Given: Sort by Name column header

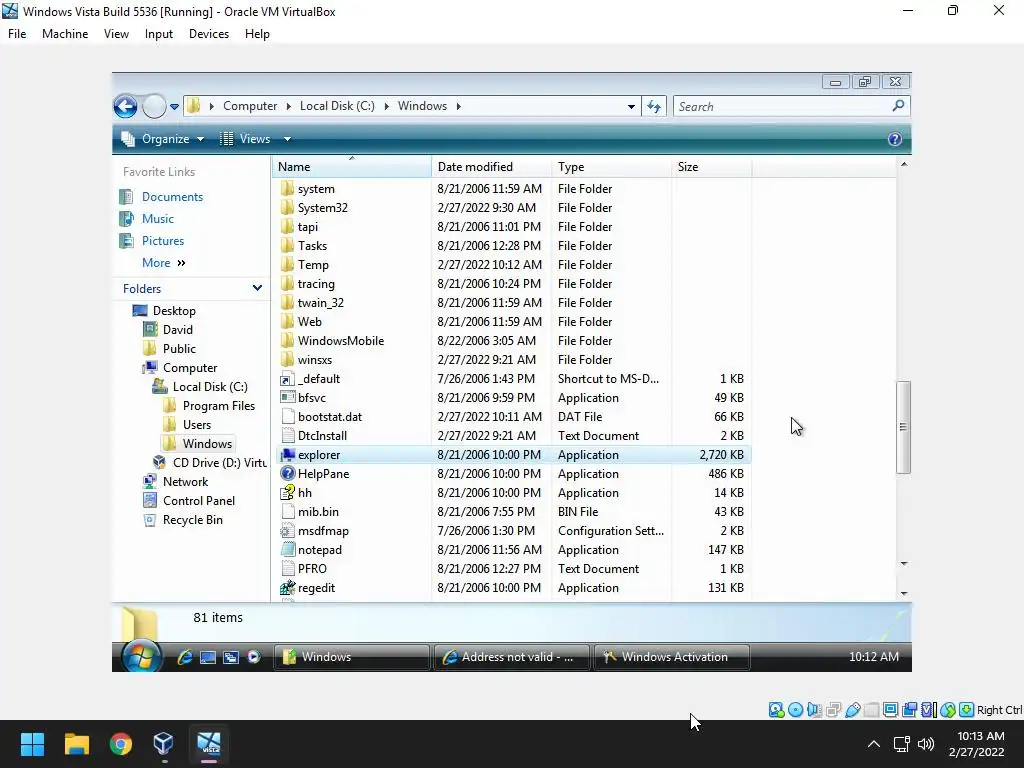Looking at the screenshot, I should tap(351, 167).
